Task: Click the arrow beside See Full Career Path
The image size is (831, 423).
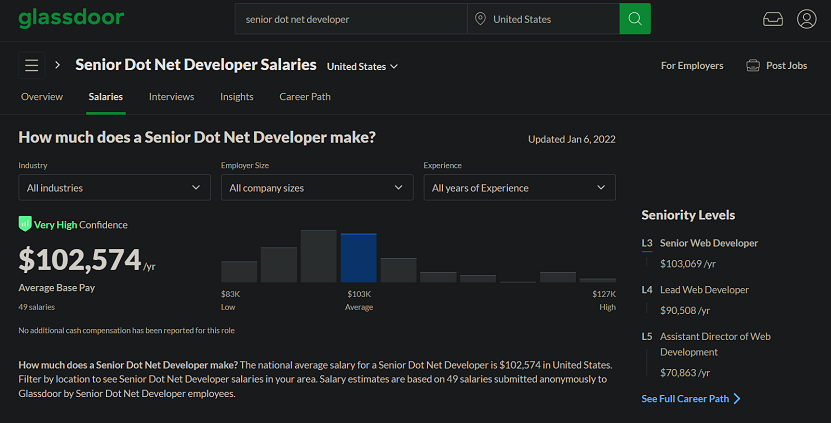Action: (737, 399)
